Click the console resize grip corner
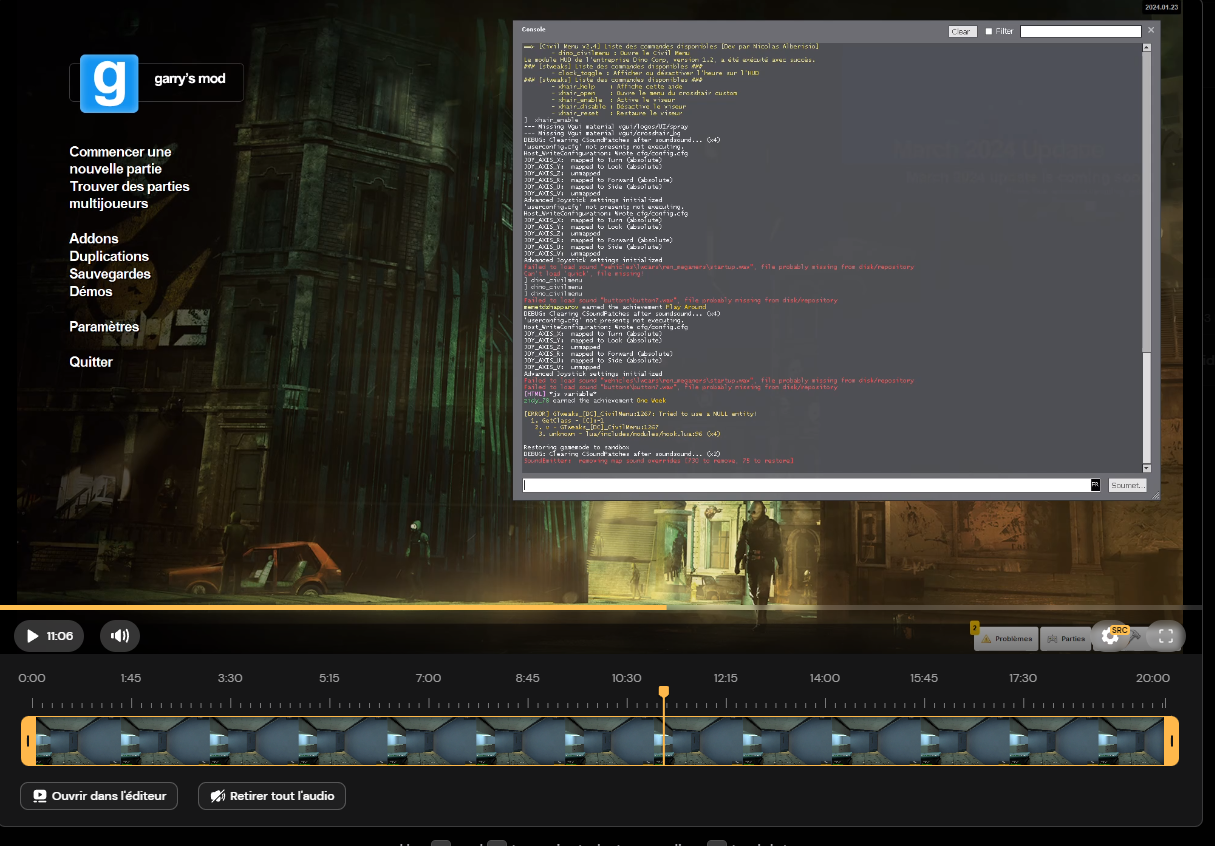 1155,494
